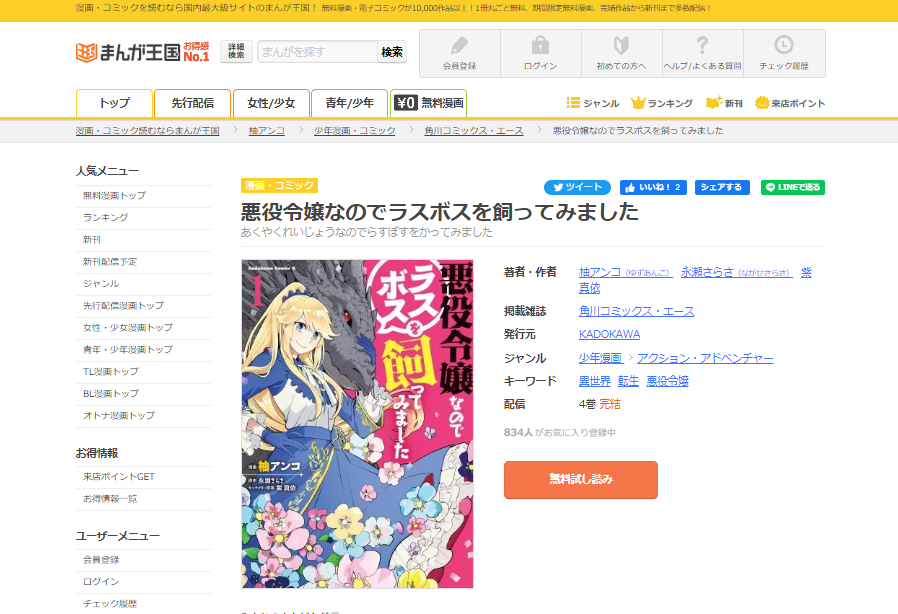The width and height of the screenshot is (898, 614).
Task: Share via the Twitter ツイート button
Action: (x=577, y=187)
